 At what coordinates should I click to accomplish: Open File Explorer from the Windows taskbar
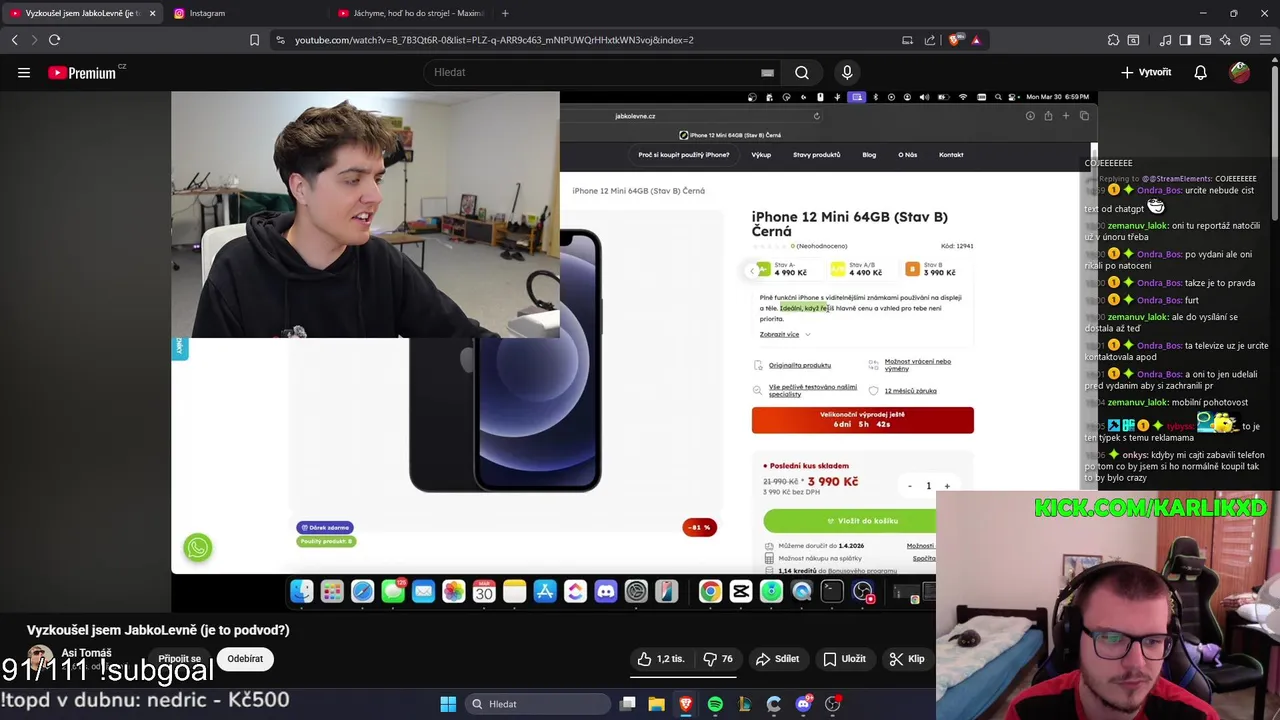[x=656, y=704]
